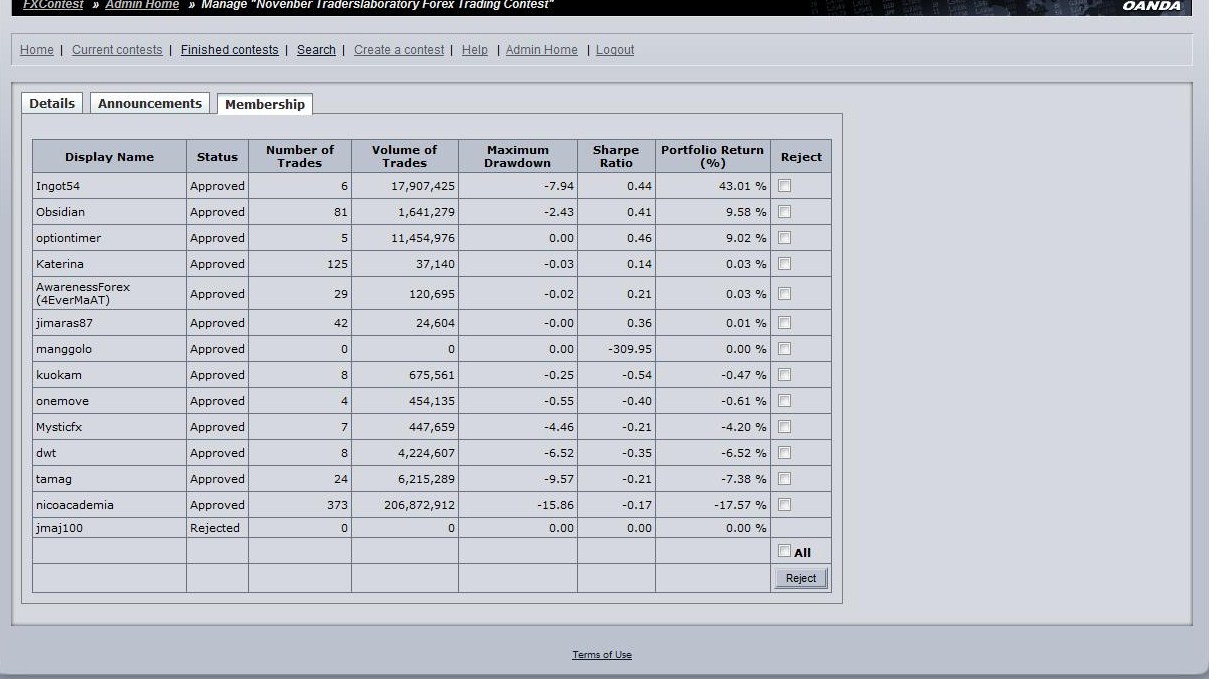This screenshot has height=679, width=1209.
Task: Click the -15.86 maximum drawdown value
Action: [556, 505]
